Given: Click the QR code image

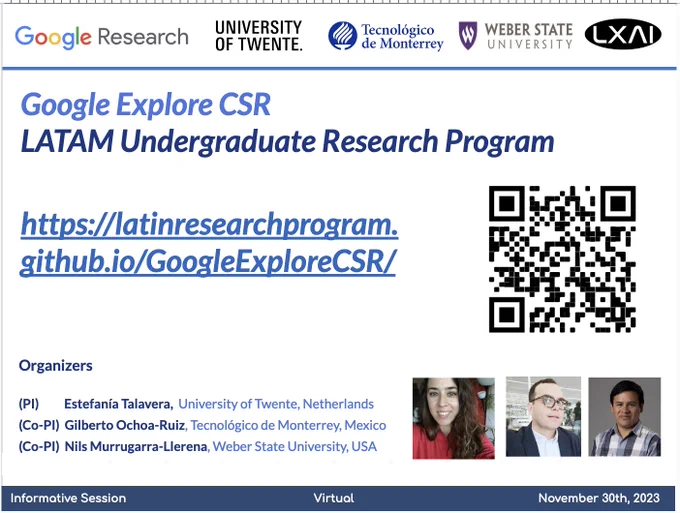Looking at the screenshot, I should click(x=562, y=259).
